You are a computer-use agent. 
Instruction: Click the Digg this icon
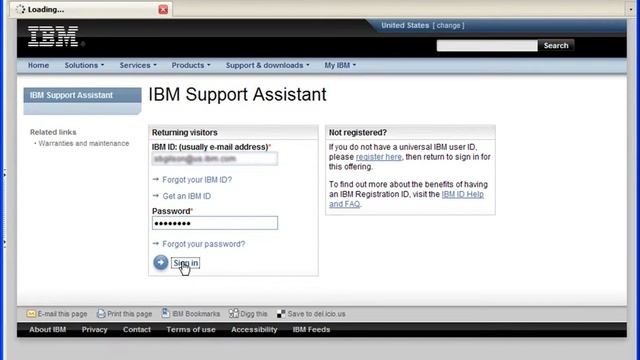click(233, 313)
